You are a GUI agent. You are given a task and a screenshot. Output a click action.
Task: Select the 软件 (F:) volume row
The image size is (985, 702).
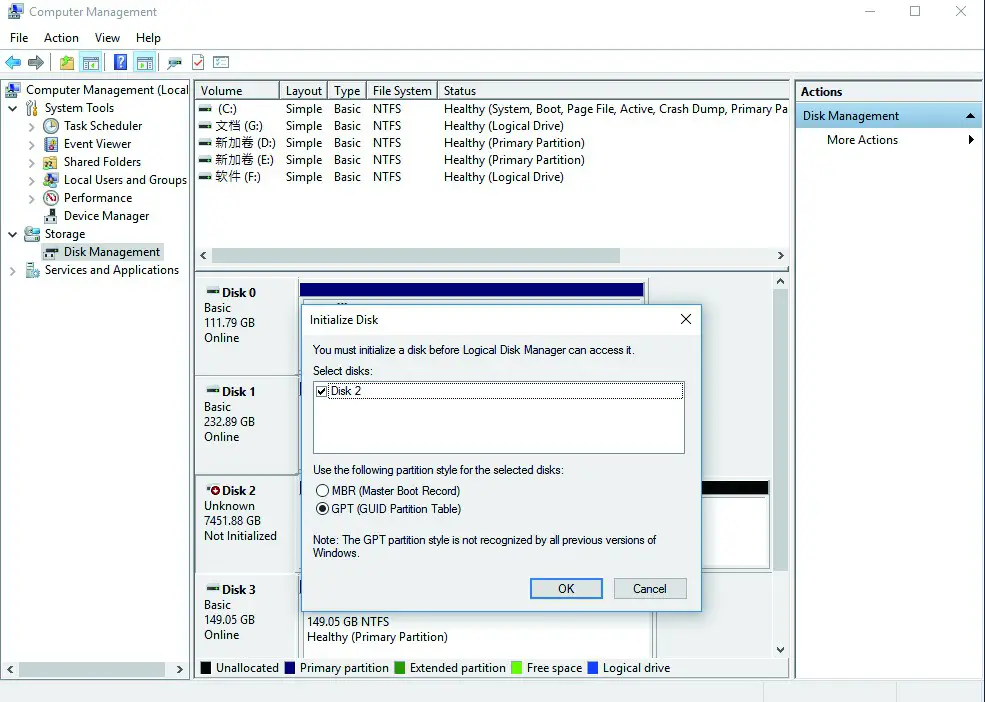pos(491,177)
